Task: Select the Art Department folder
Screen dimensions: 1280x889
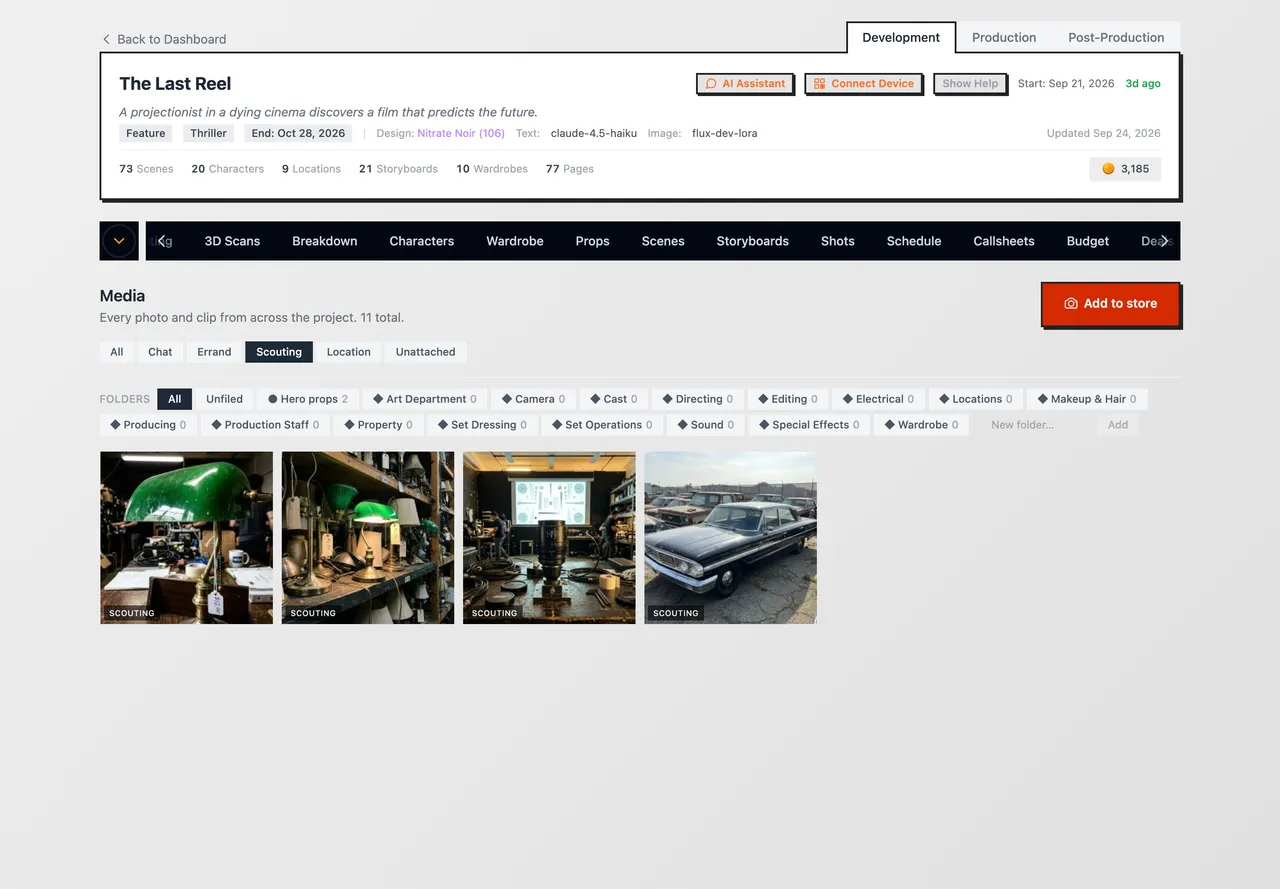Action: click(x=425, y=399)
